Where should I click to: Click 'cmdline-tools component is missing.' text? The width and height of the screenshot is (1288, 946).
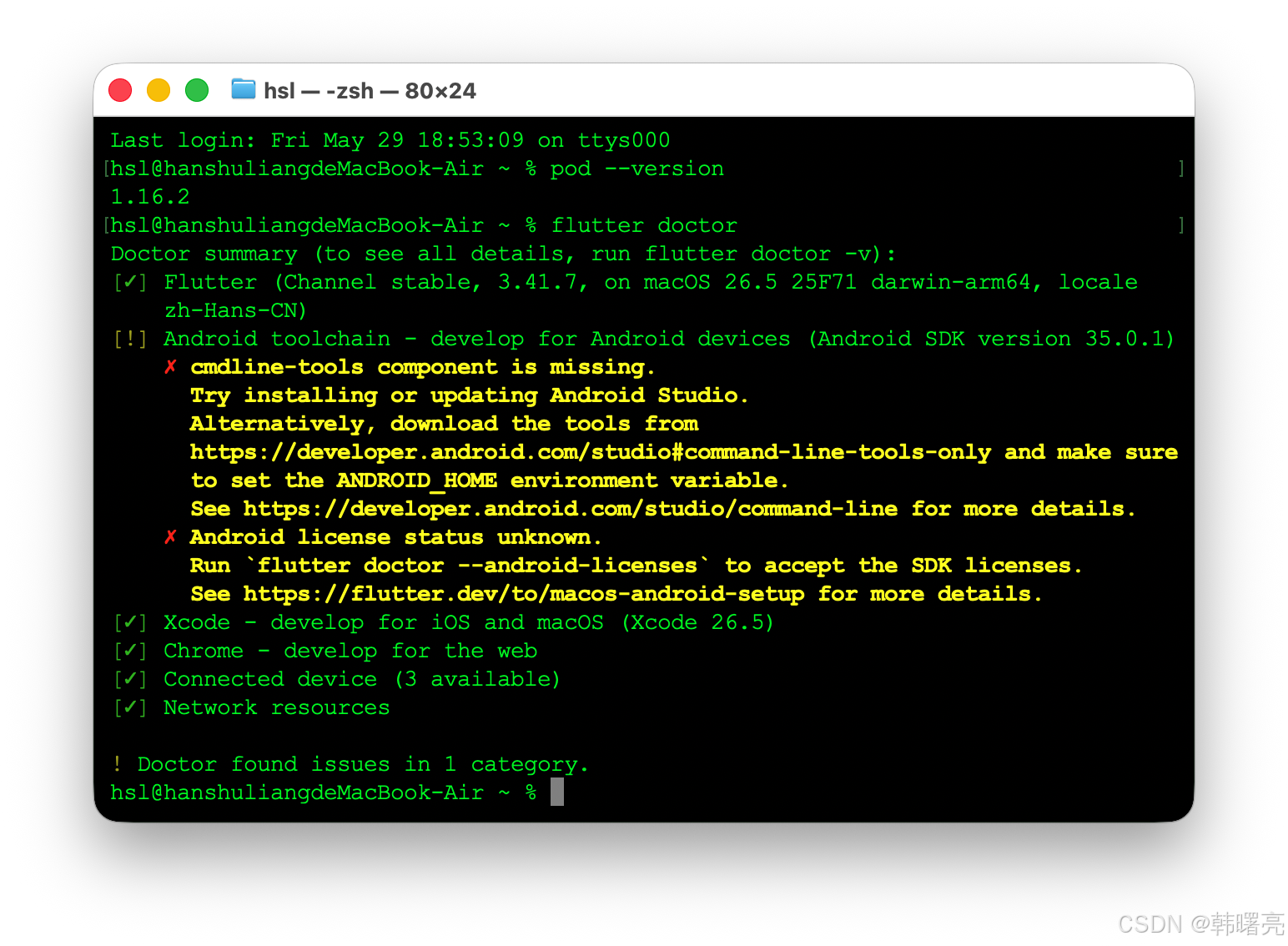423,367
